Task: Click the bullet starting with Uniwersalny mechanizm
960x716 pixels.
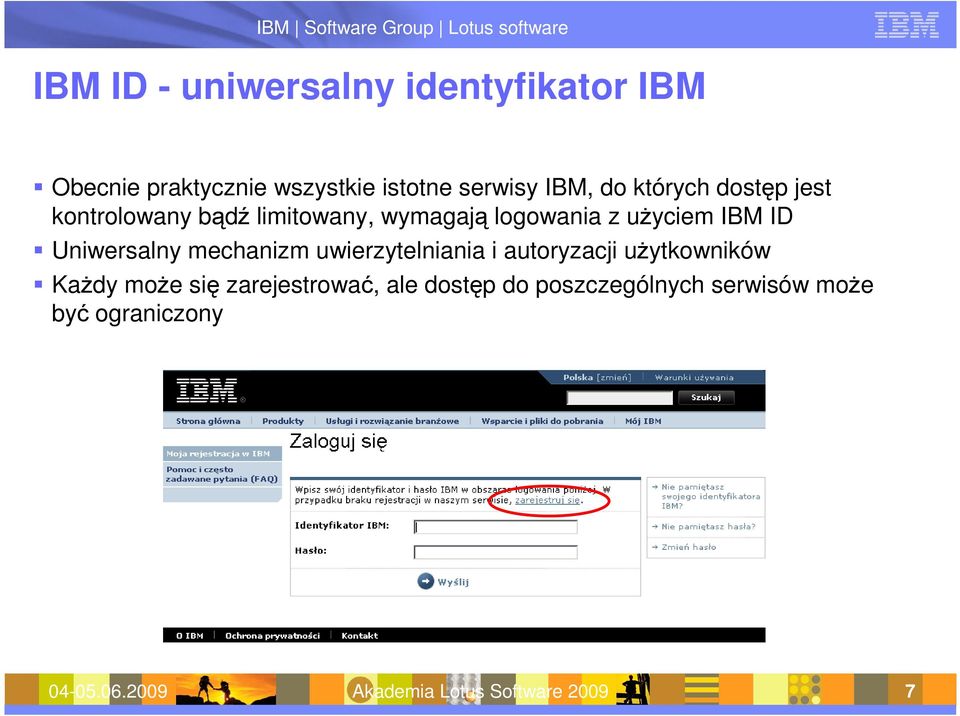Action: tap(411, 251)
